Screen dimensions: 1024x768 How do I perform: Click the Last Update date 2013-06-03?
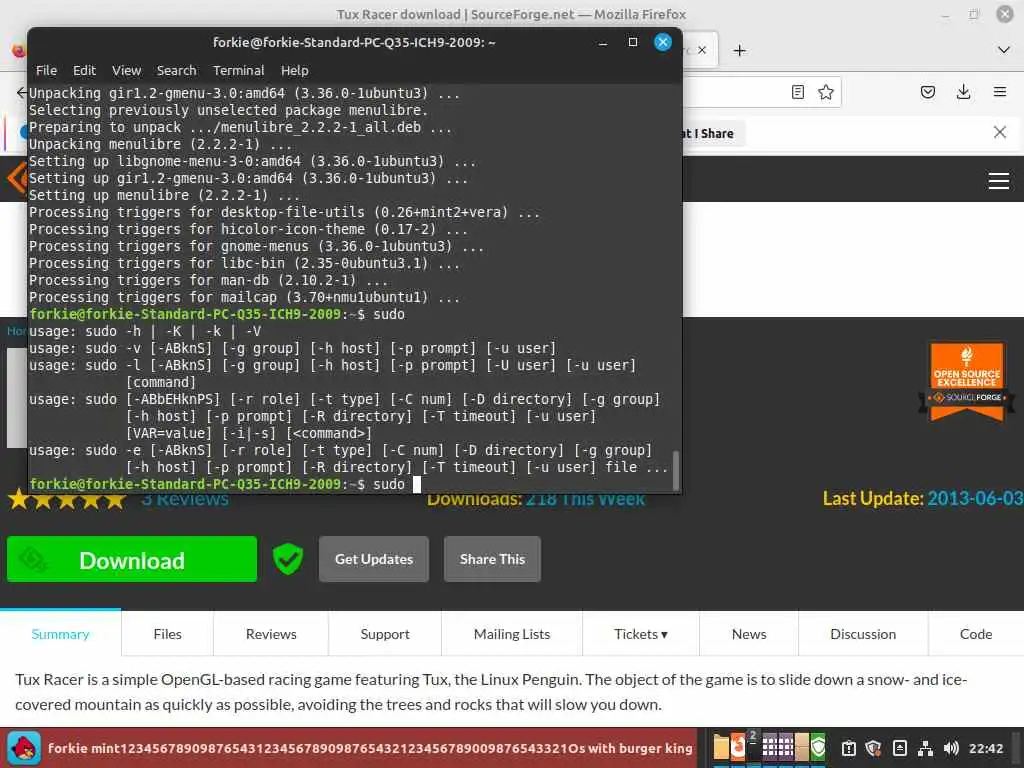click(975, 498)
